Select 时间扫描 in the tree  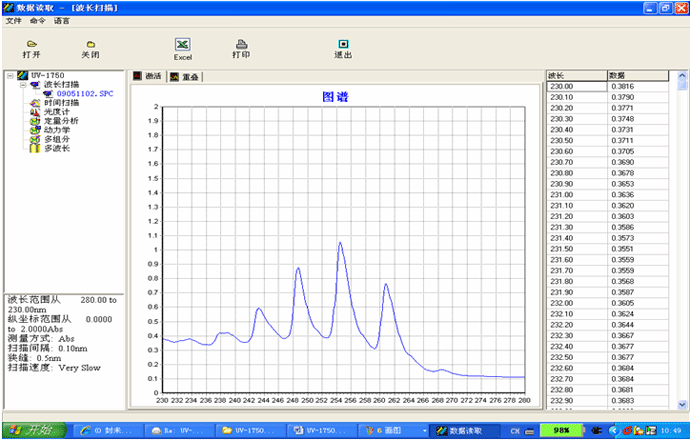point(58,103)
